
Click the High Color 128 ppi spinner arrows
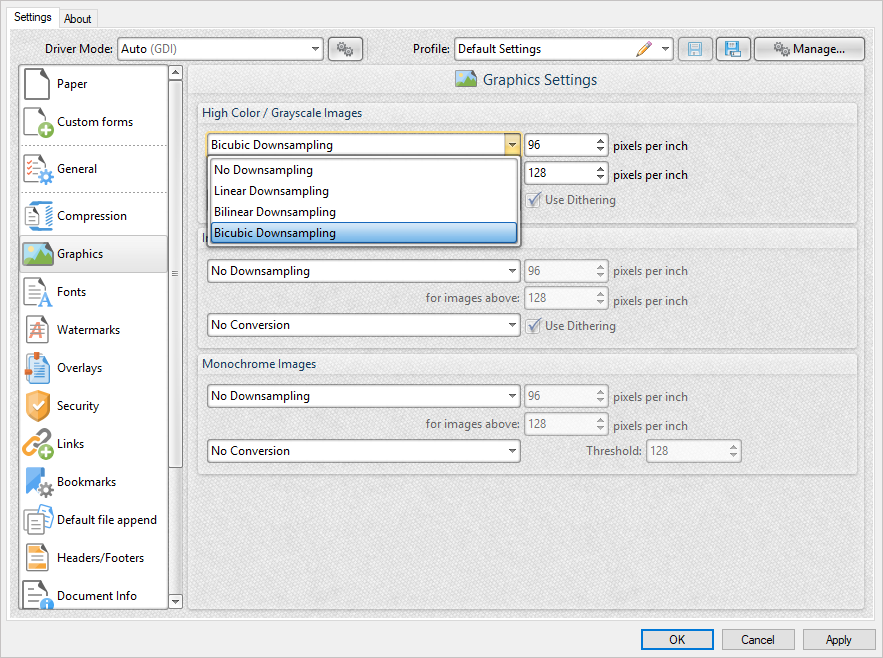point(601,173)
